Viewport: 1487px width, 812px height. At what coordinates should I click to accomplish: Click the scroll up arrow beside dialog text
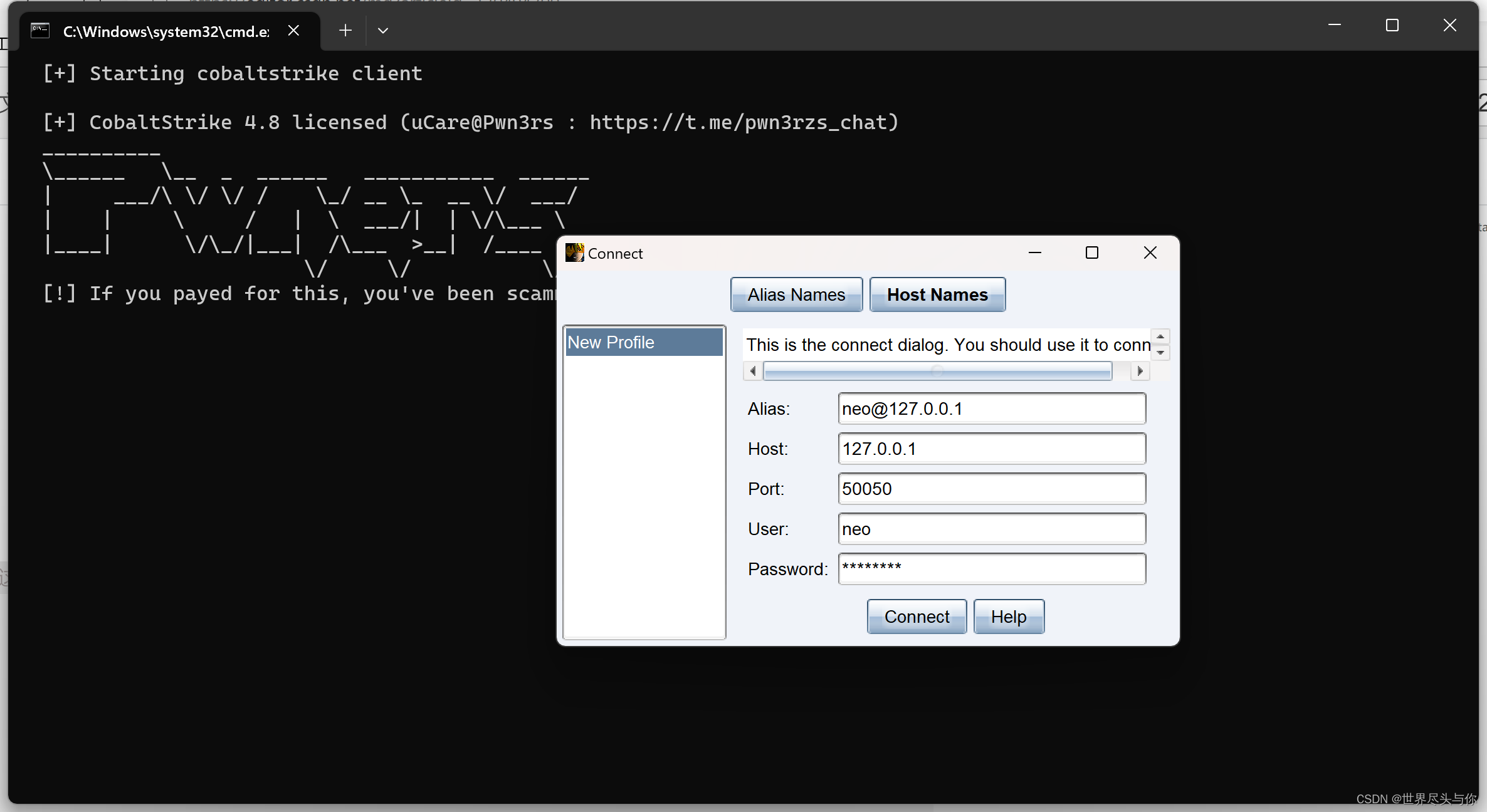(1160, 336)
